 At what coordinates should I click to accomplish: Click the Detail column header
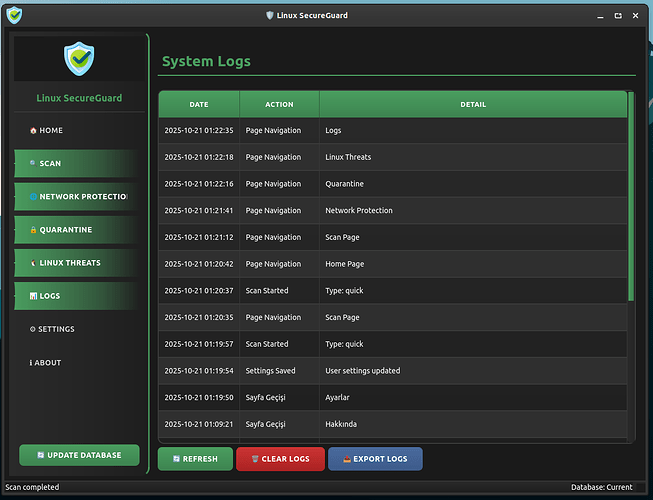click(473, 105)
